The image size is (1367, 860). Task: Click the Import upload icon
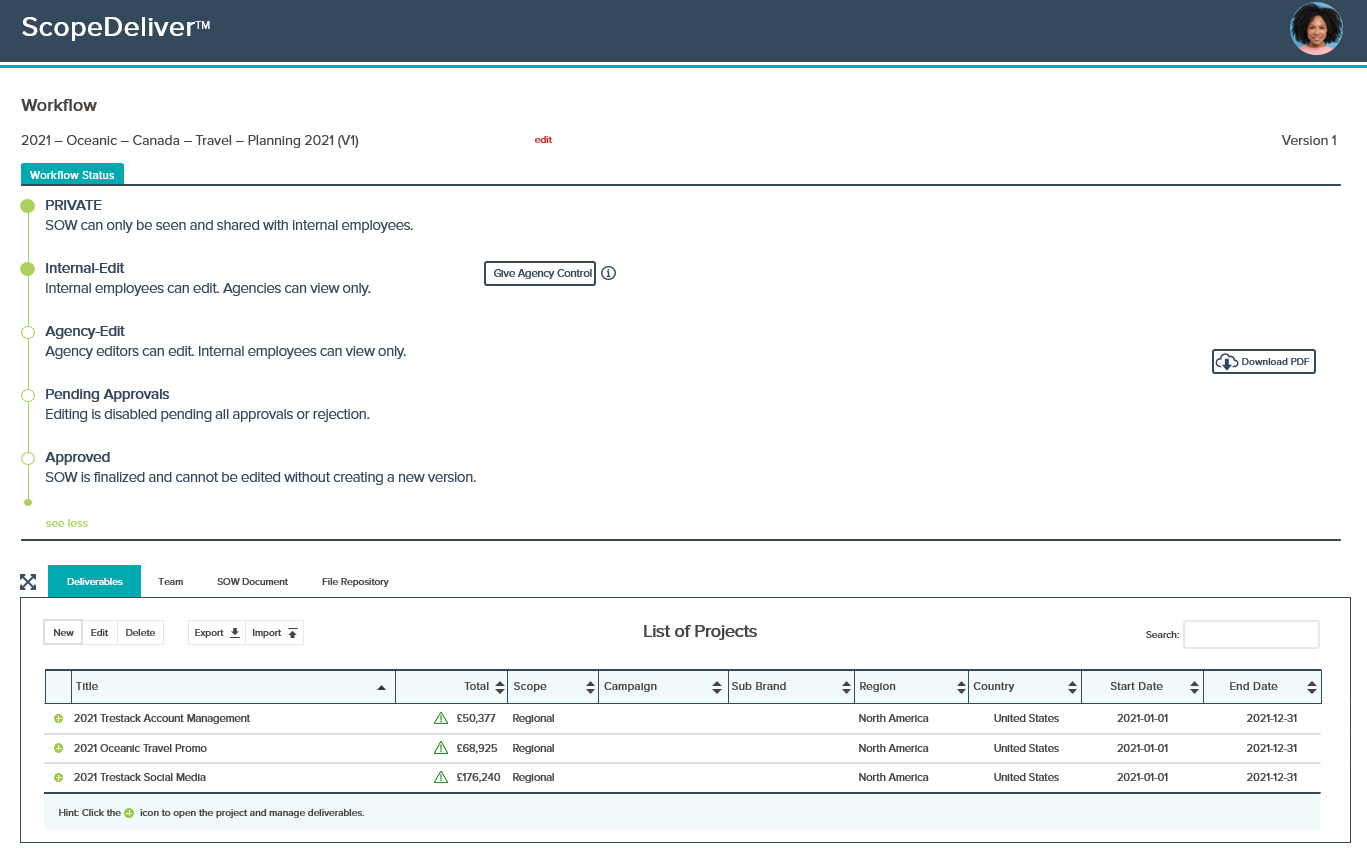[x=290, y=632]
